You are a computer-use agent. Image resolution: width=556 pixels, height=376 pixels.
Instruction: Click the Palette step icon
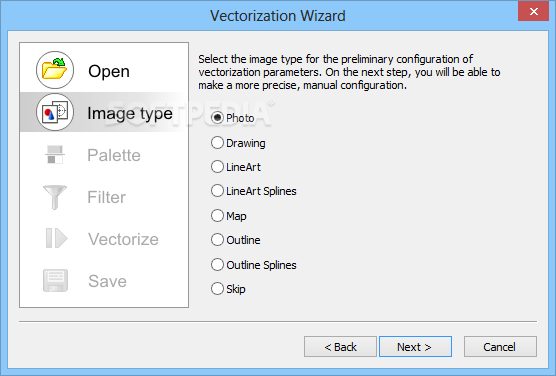coord(55,155)
